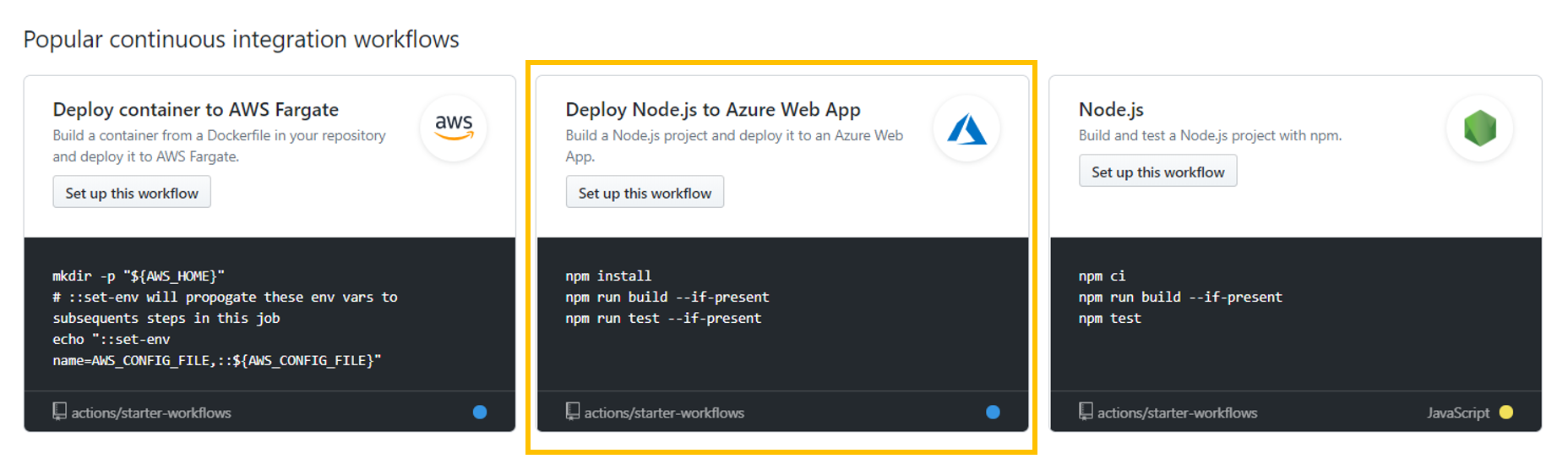Click the 'npm install' code line
This screenshot has height=459, width=1568.
click(608, 276)
